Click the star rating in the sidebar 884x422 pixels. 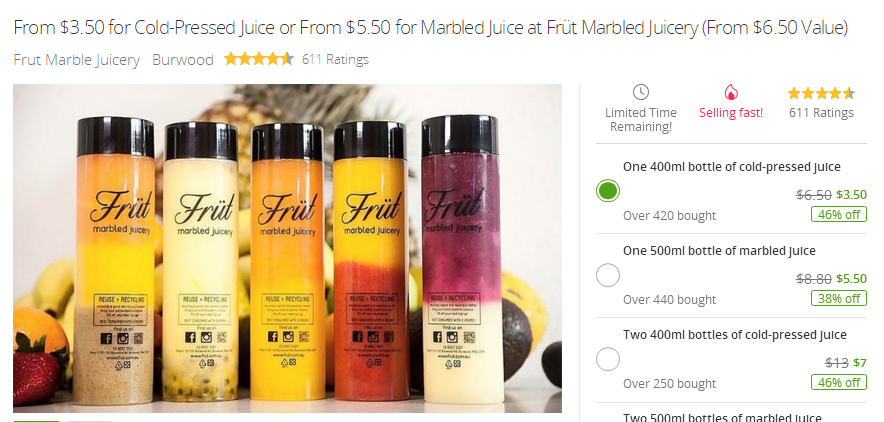pyautogui.click(x=821, y=93)
